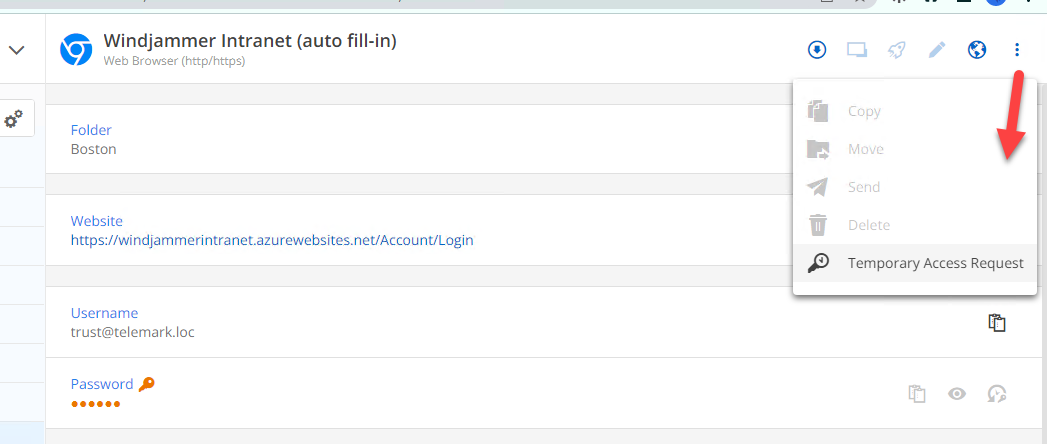Click the password history refresh icon
Screen dimensions: 1047x444
tap(997, 393)
